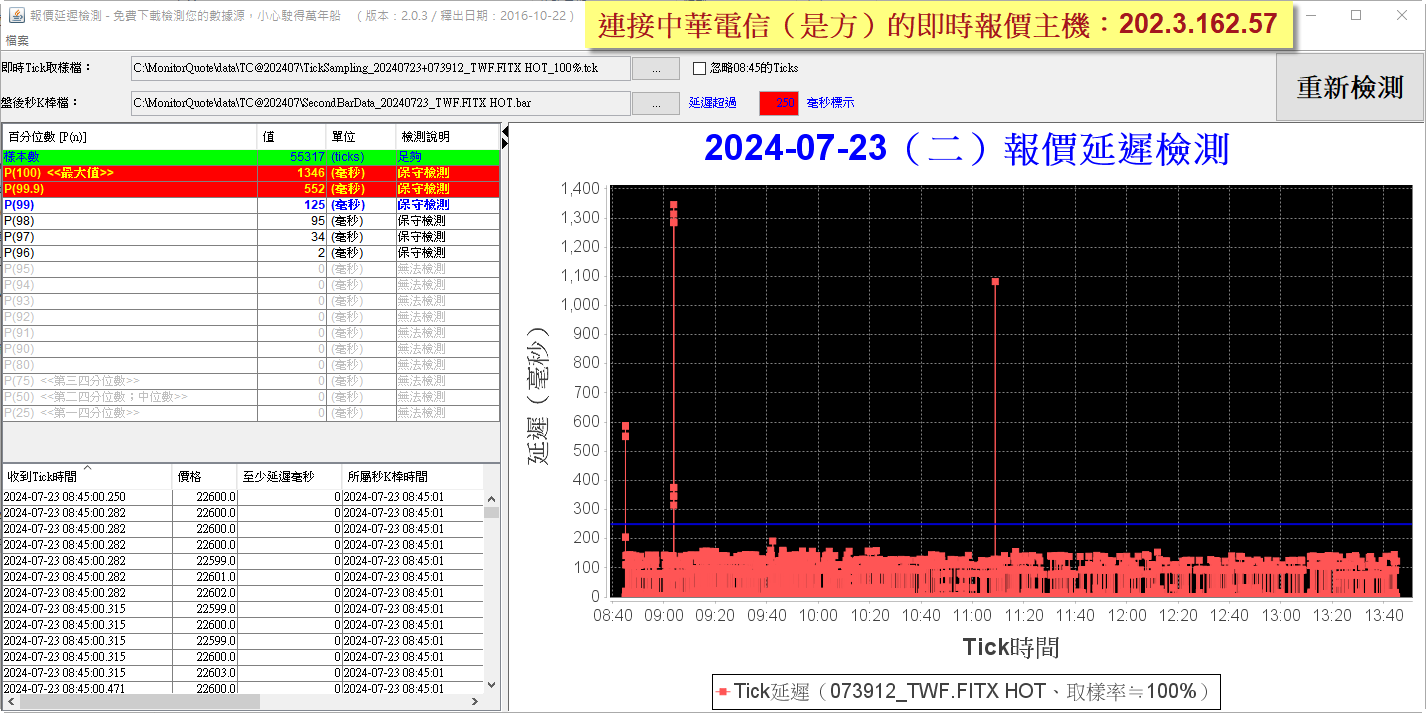Click the 足夠 cell in 樣本數 row
1426x713 pixels.
point(447,157)
